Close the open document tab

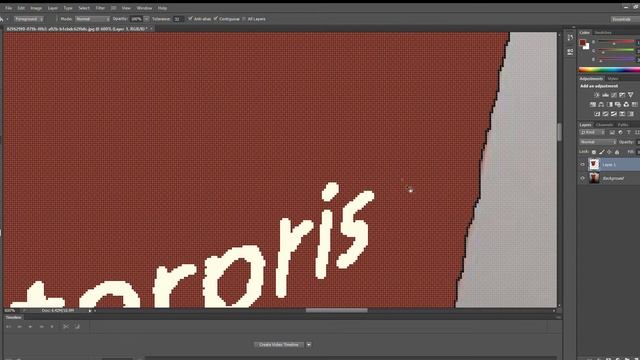(151, 29)
